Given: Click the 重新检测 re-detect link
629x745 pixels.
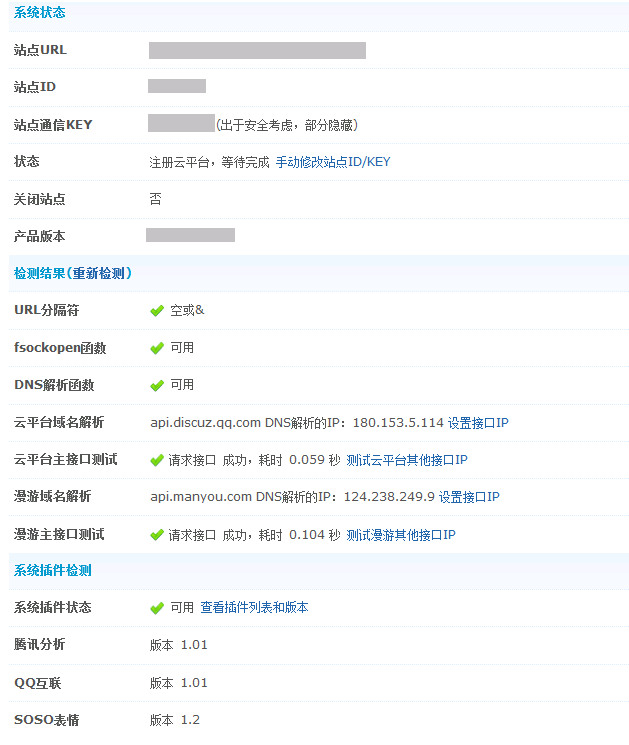Looking at the screenshot, I should [99, 273].
